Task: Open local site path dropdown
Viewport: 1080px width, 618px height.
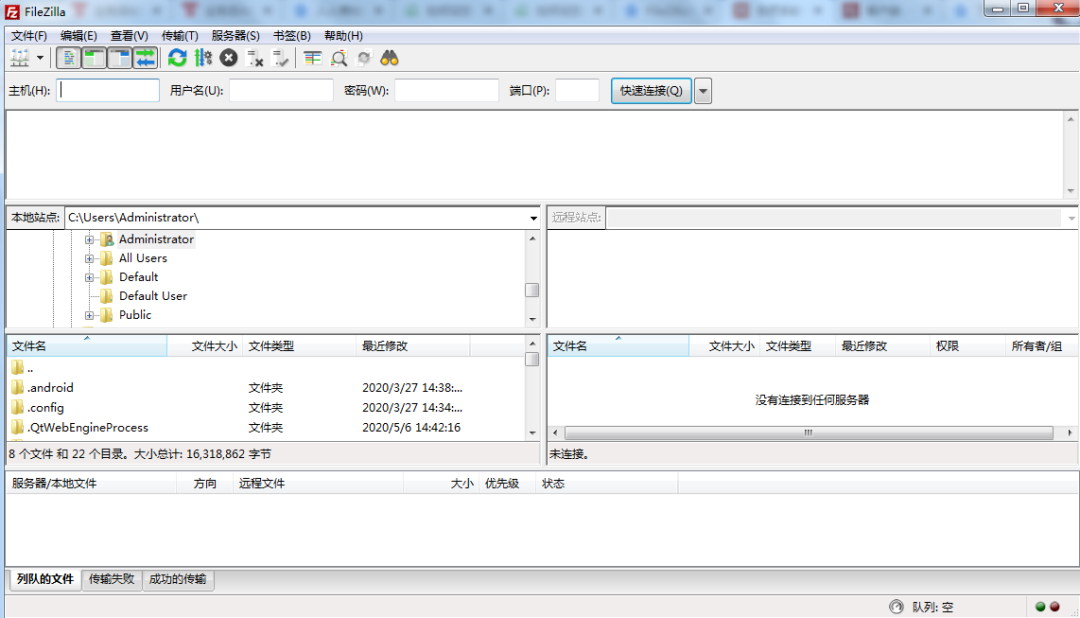Action: click(x=533, y=218)
